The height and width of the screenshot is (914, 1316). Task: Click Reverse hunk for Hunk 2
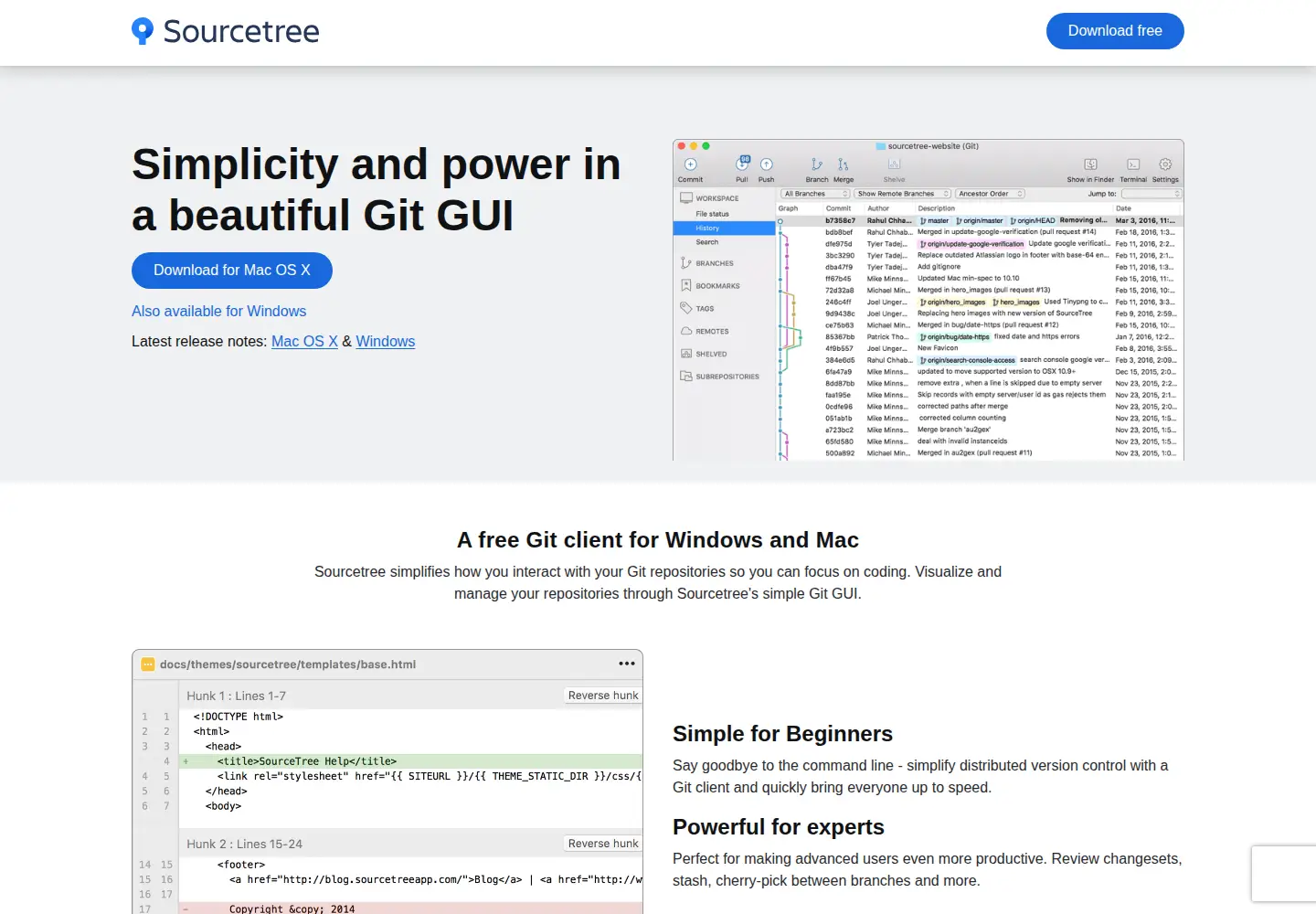coord(603,844)
